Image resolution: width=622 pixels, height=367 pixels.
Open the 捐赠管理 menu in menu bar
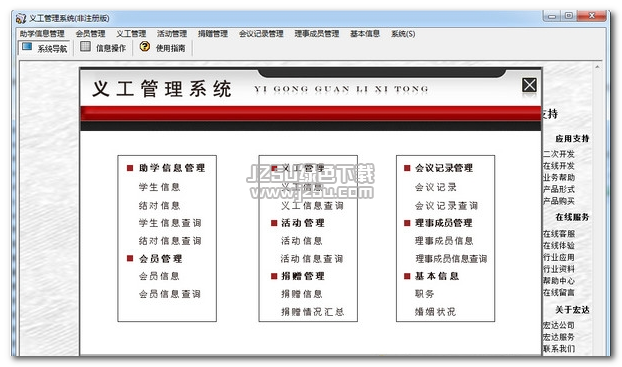(213, 34)
